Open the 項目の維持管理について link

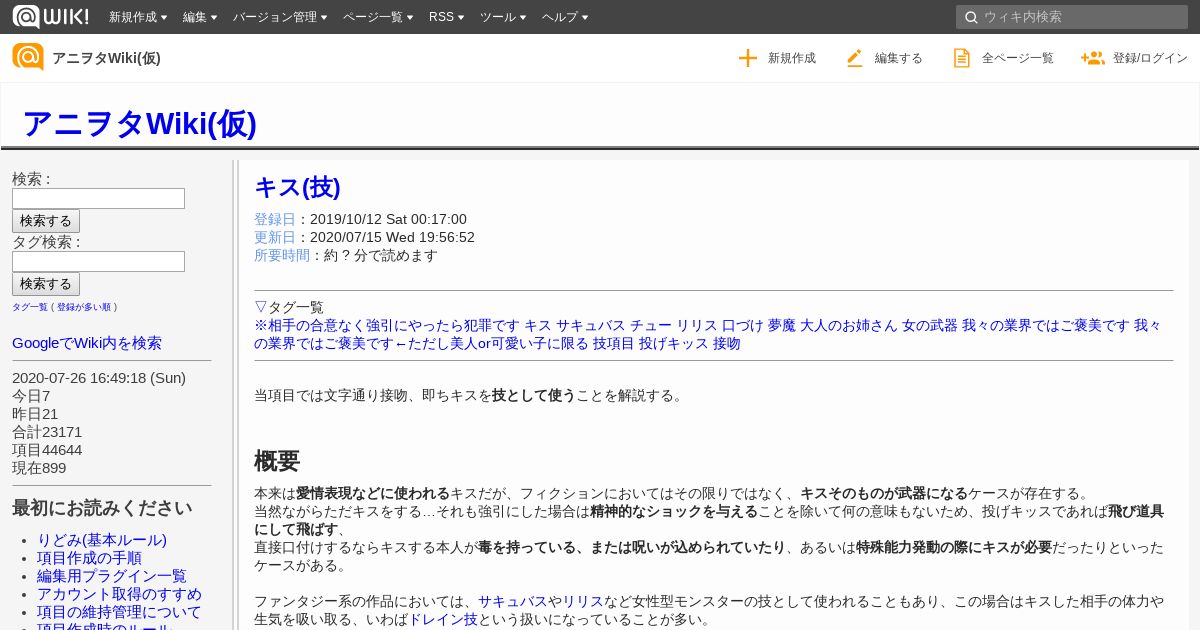[119, 612]
